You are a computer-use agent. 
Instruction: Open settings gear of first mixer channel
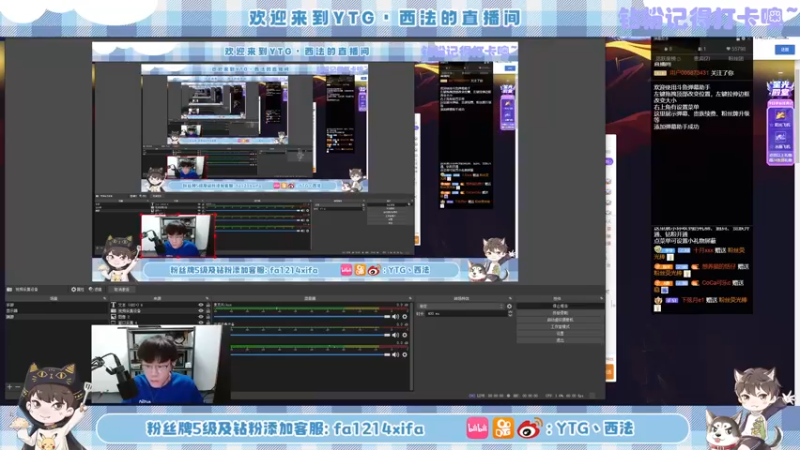[405, 317]
